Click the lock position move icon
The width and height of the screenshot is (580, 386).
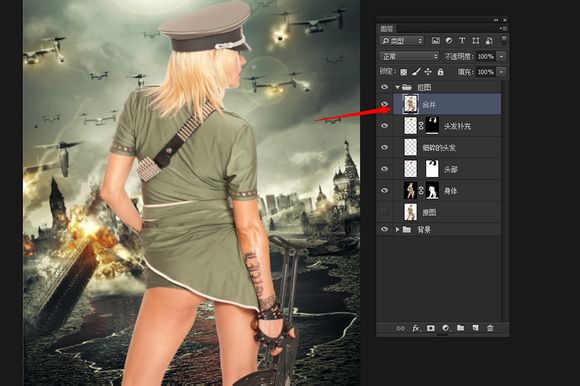[428, 72]
